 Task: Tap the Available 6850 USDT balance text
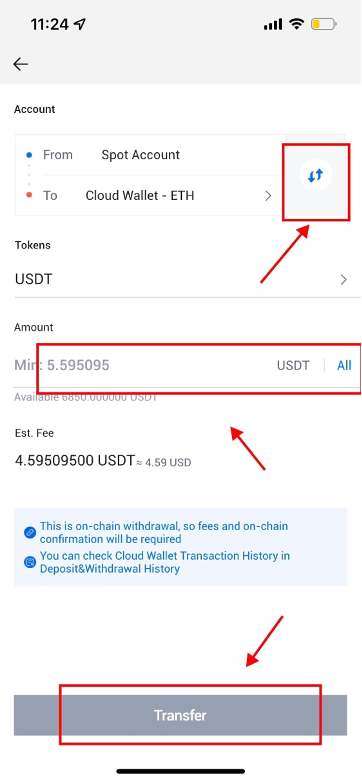point(86,397)
